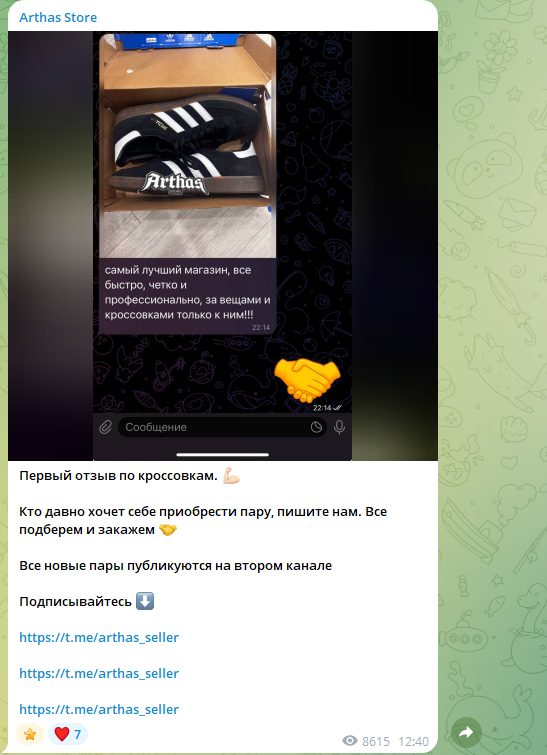Open the third arthas_seller link
The width and height of the screenshot is (547, 755).
coord(99,709)
